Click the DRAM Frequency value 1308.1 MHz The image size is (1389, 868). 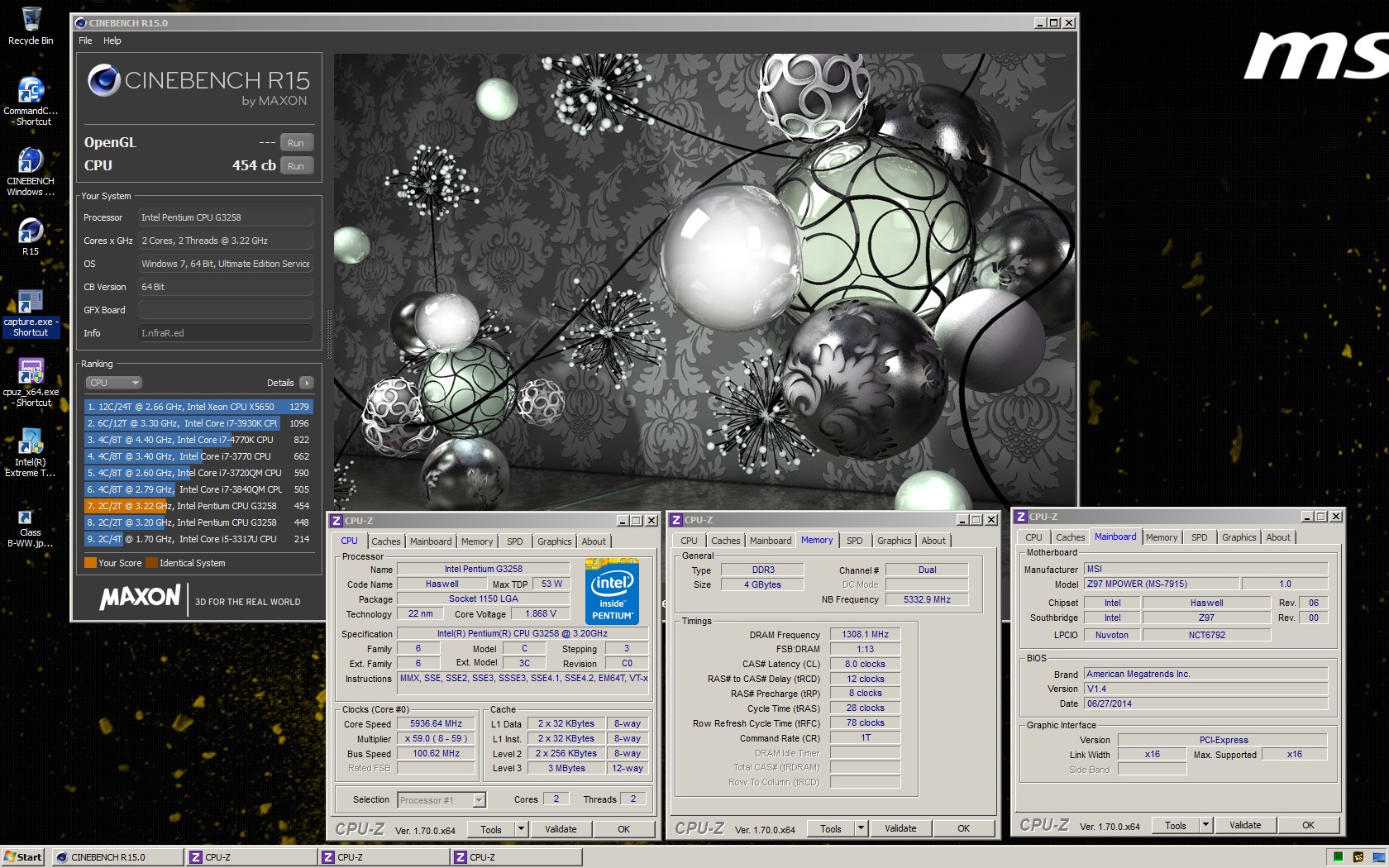click(865, 634)
